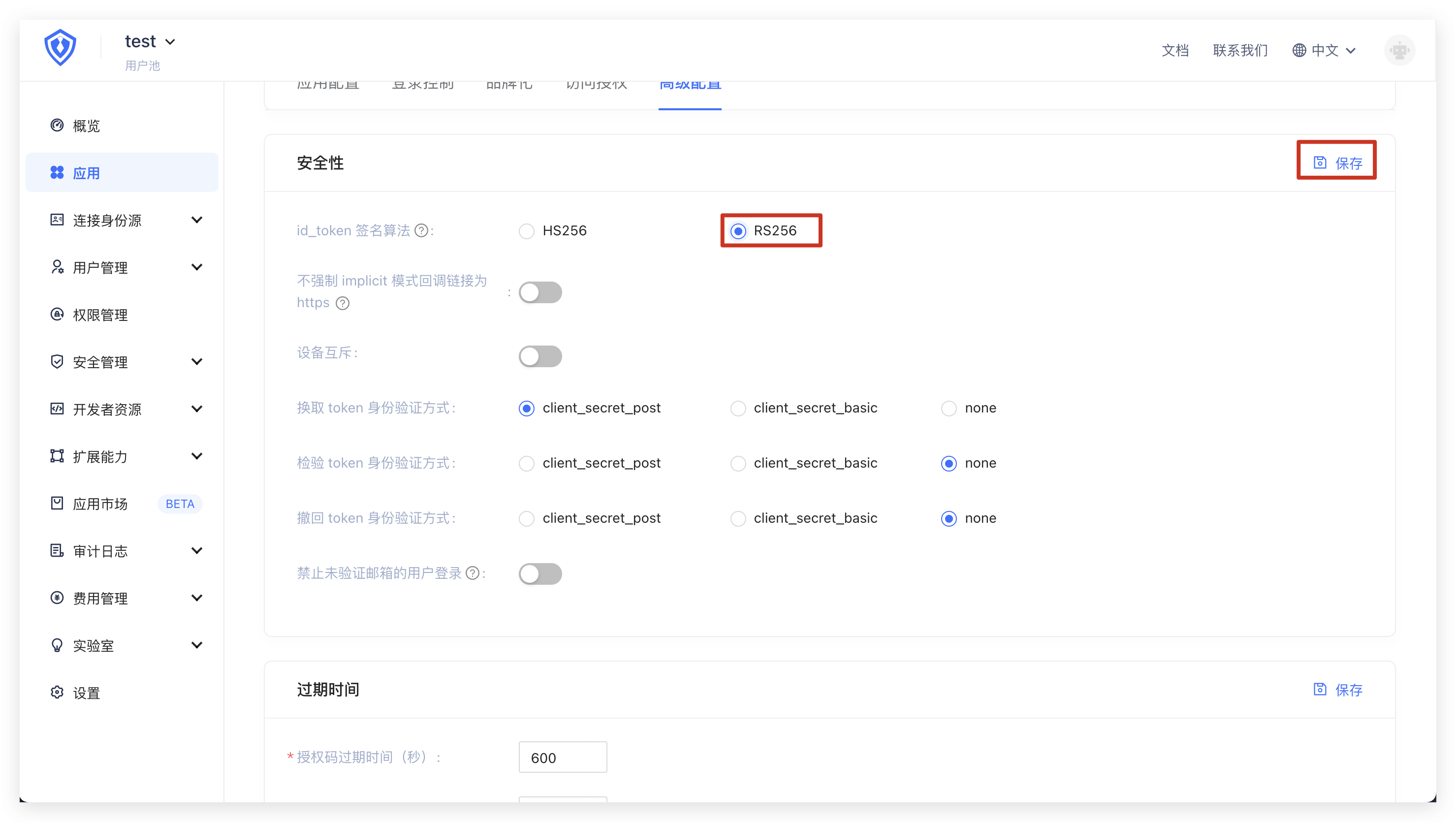This screenshot has width=1456, height=822.
Task: Click the 授权码过期时间 input field
Action: [x=563, y=757]
